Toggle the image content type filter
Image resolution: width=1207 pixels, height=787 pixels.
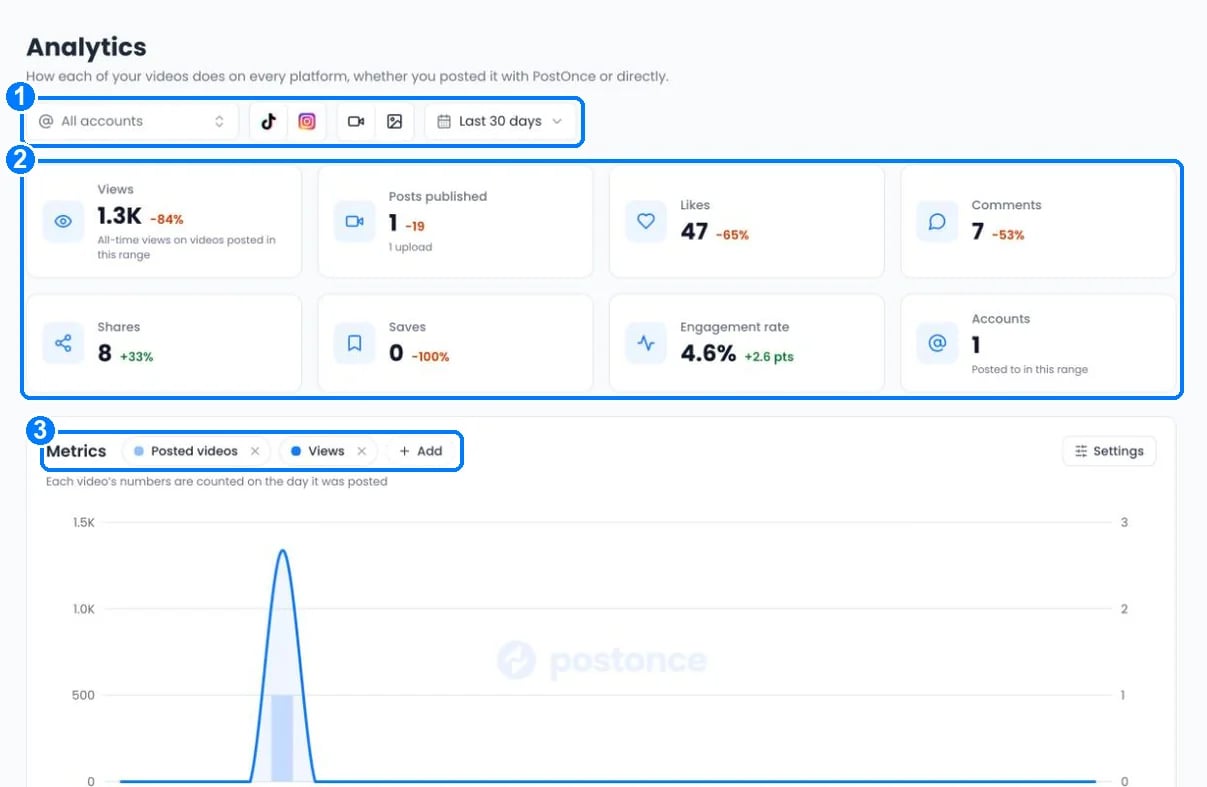coord(395,121)
